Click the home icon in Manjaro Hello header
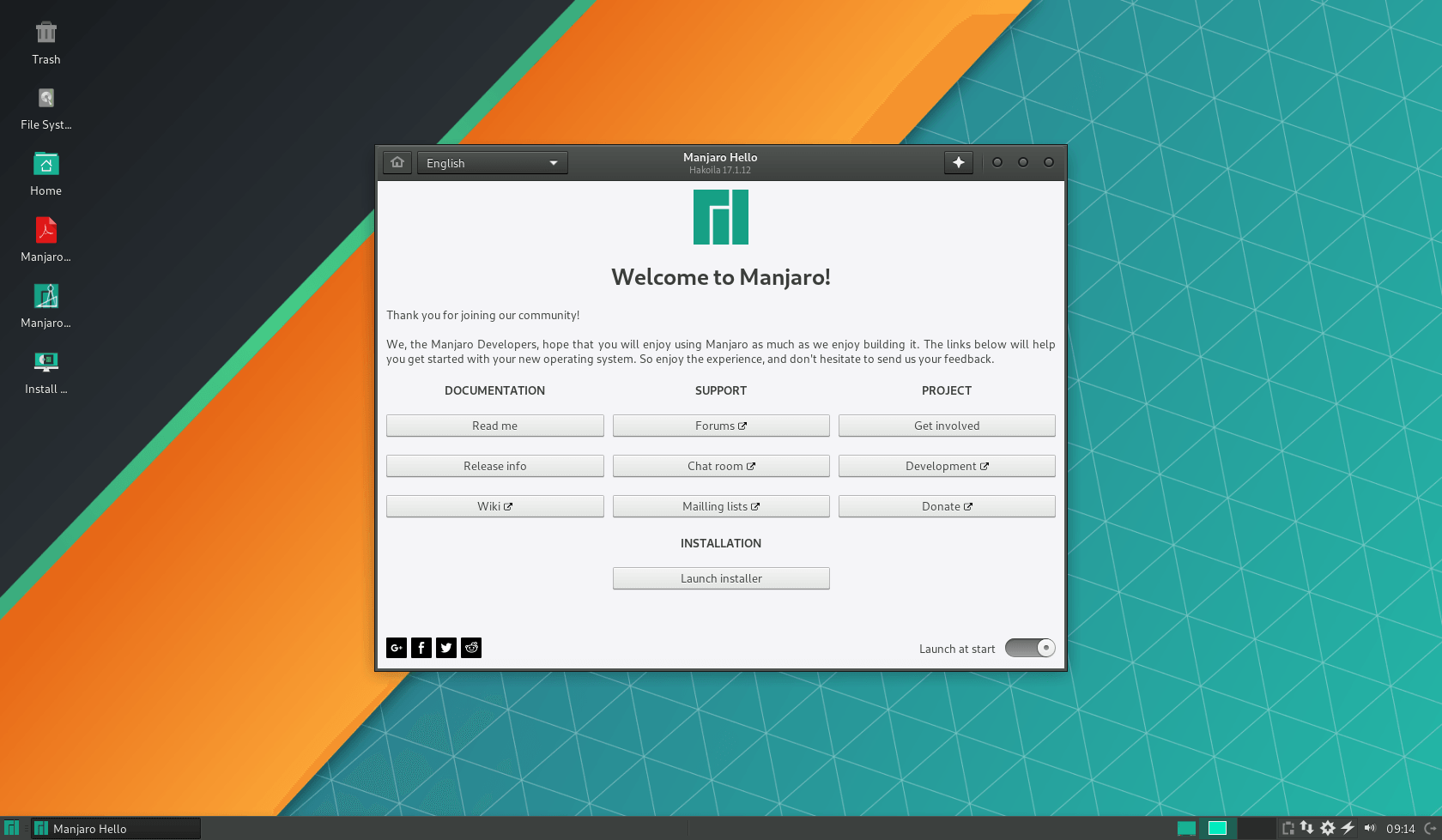Viewport: 1442px width, 840px height. [397, 162]
